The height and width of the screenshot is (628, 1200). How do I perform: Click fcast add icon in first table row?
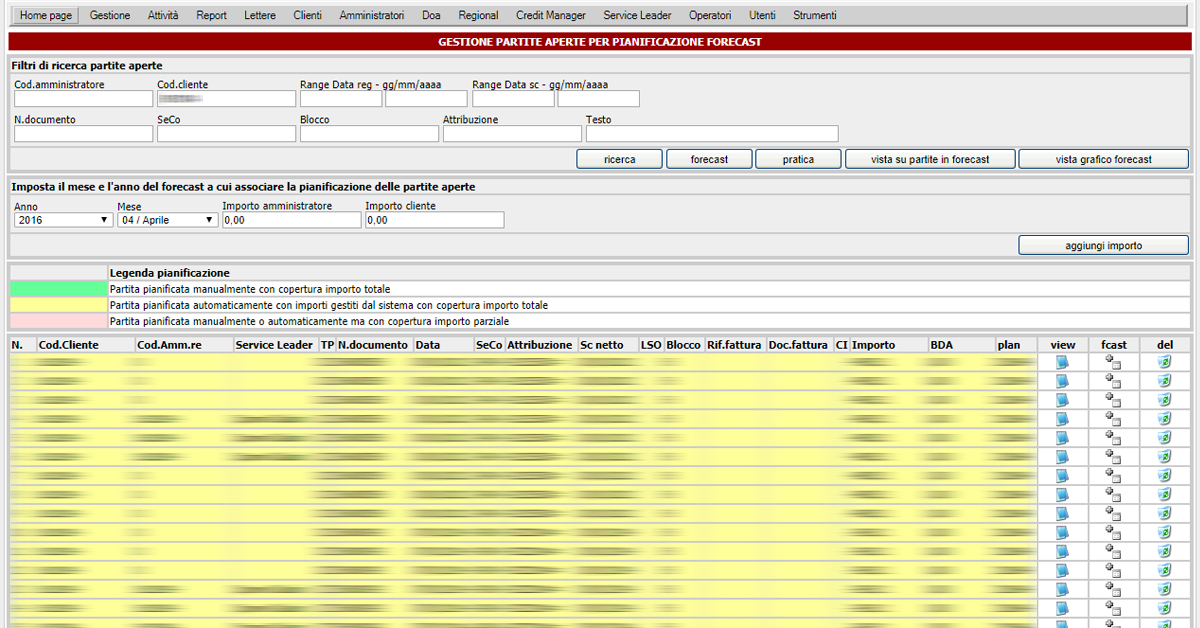coord(1113,362)
